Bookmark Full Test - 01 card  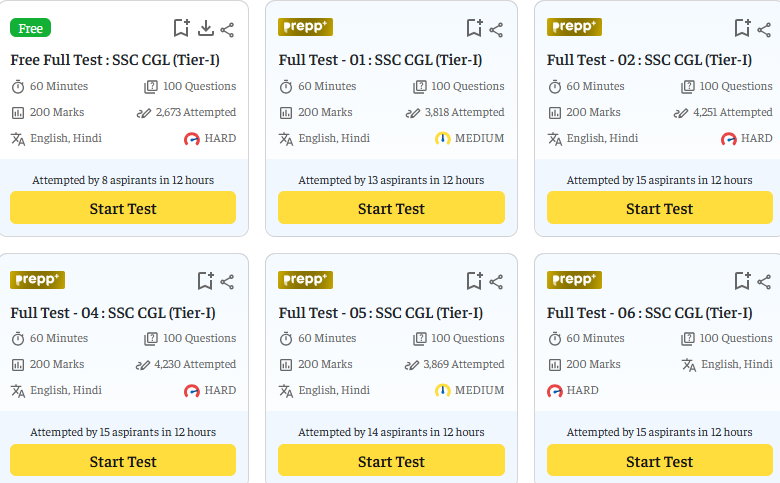pos(475,28)
